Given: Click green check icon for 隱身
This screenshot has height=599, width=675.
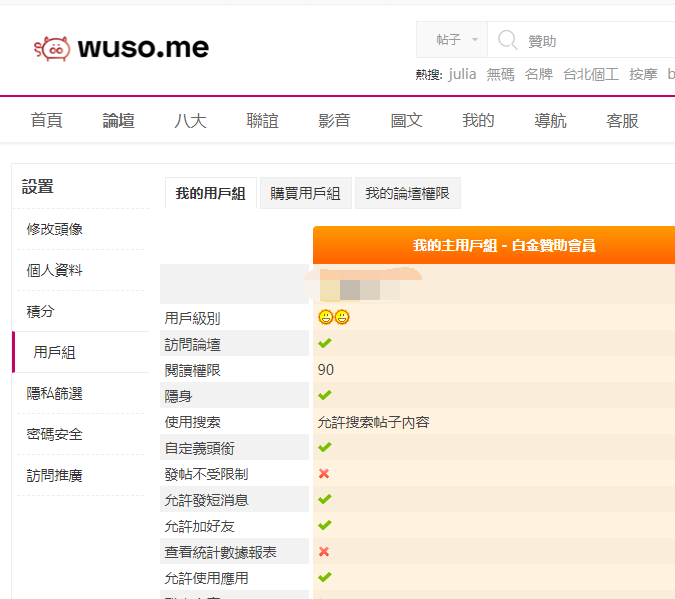Looking at the screenshot, I should (x=325, y=395).
